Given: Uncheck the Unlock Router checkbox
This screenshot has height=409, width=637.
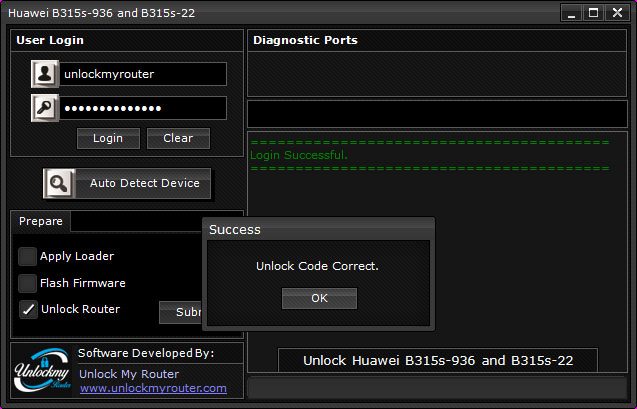Looking at the screenshot, I should 28,309.
